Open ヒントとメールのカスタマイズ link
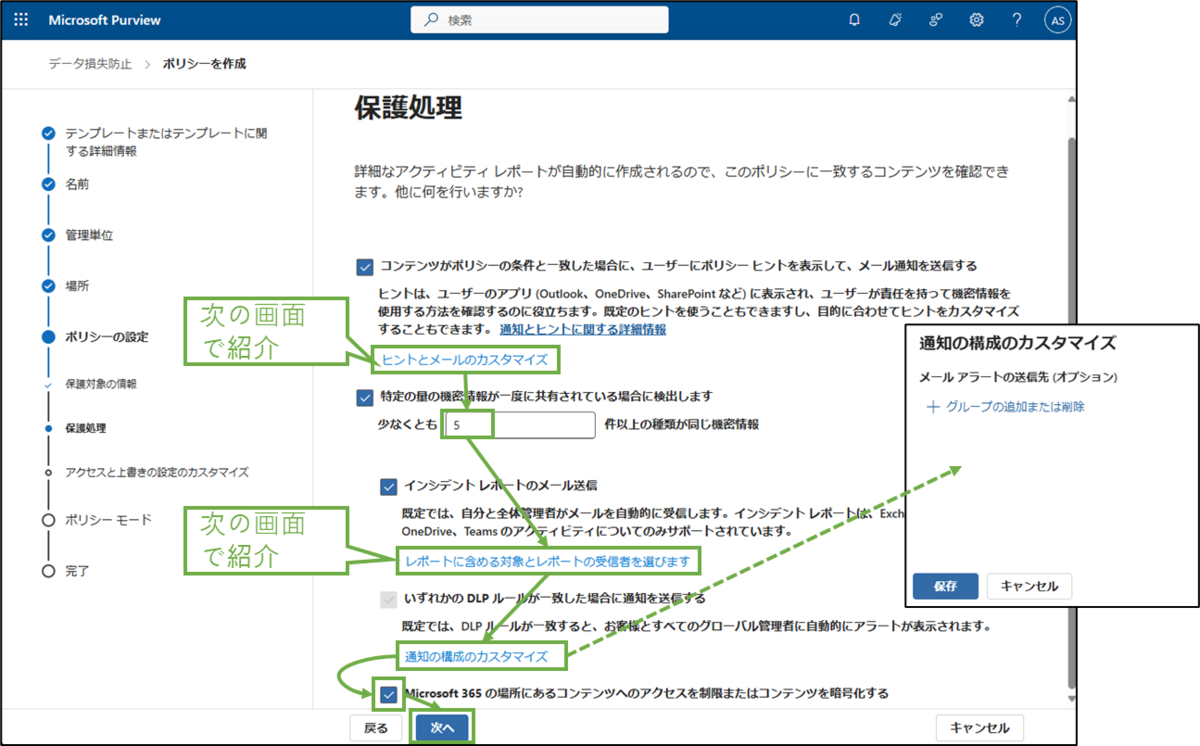Image resolution: width=1200 pixels, height=746 pixels. click(465, 360)
